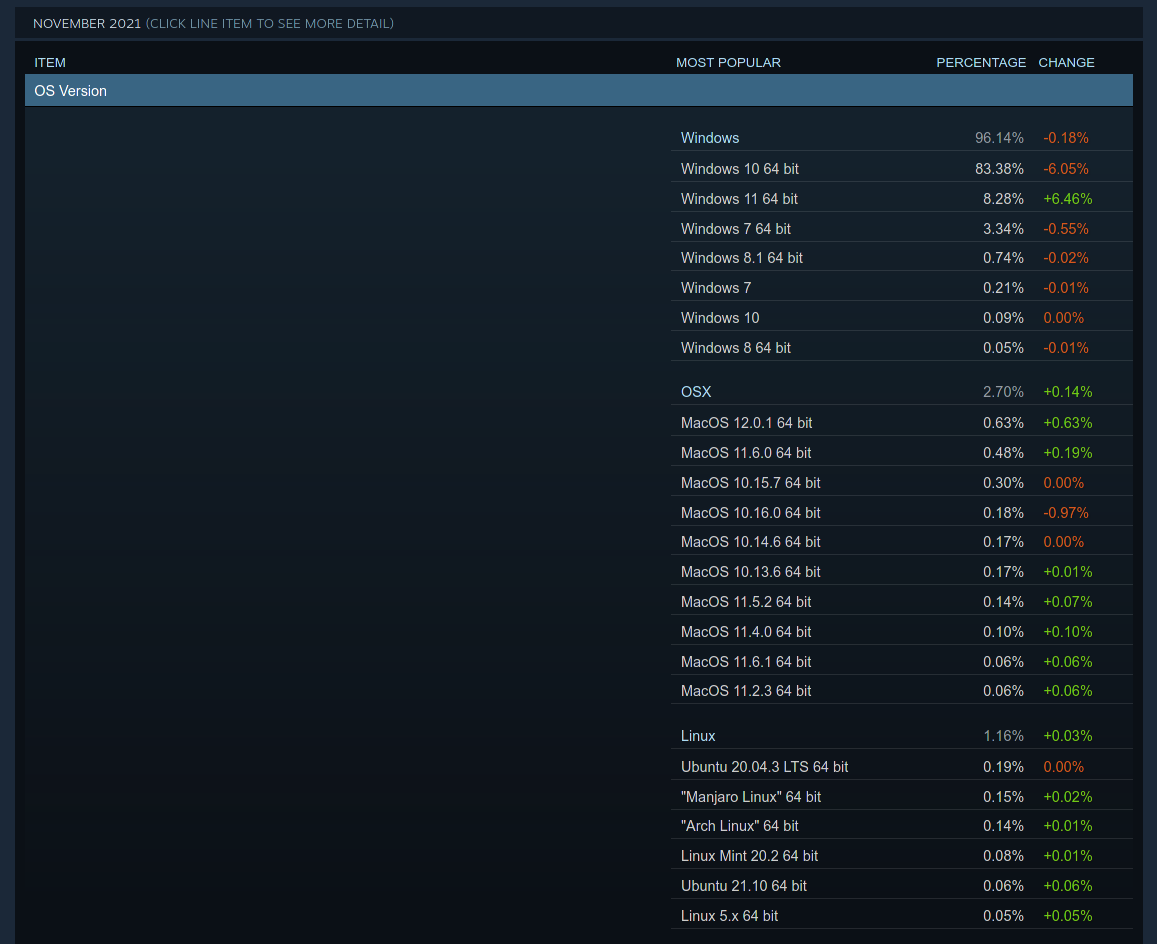Click the -6.05% change value
Image resolution: width=1157 pixels, height=944 pixels.
coord(1066,169)
